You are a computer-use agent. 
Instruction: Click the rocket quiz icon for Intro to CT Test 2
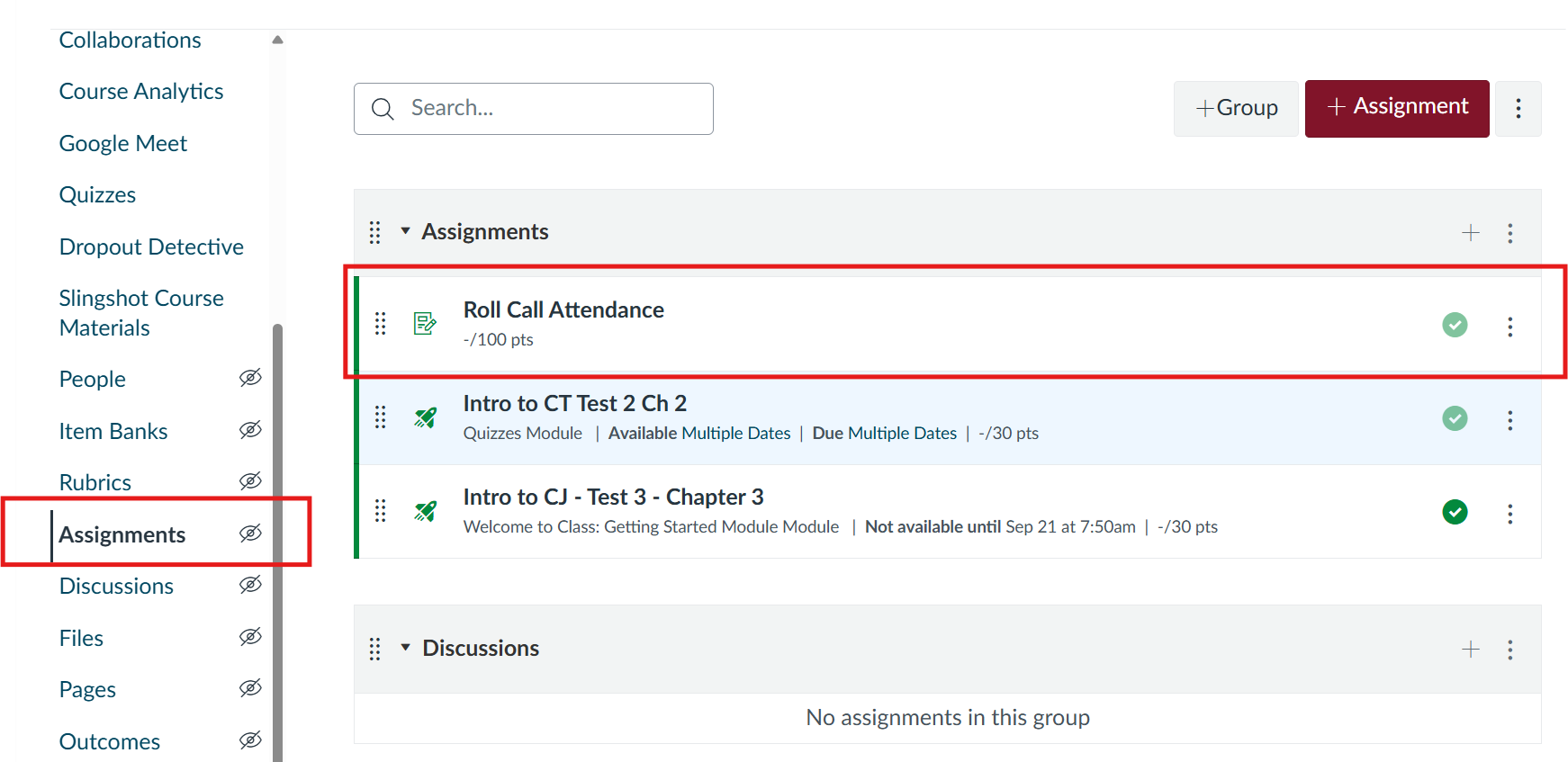tap(425, 417)
